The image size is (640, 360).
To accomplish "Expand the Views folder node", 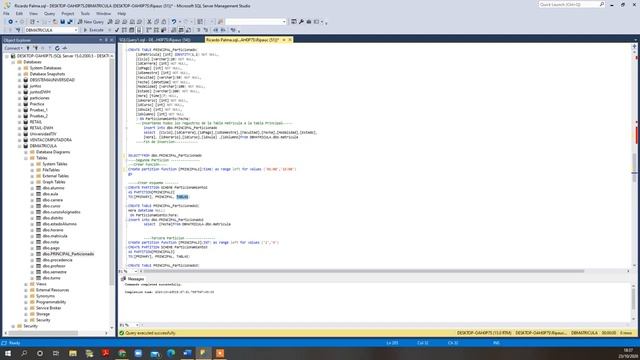I will pyautogui.click(x=26, y=284).
